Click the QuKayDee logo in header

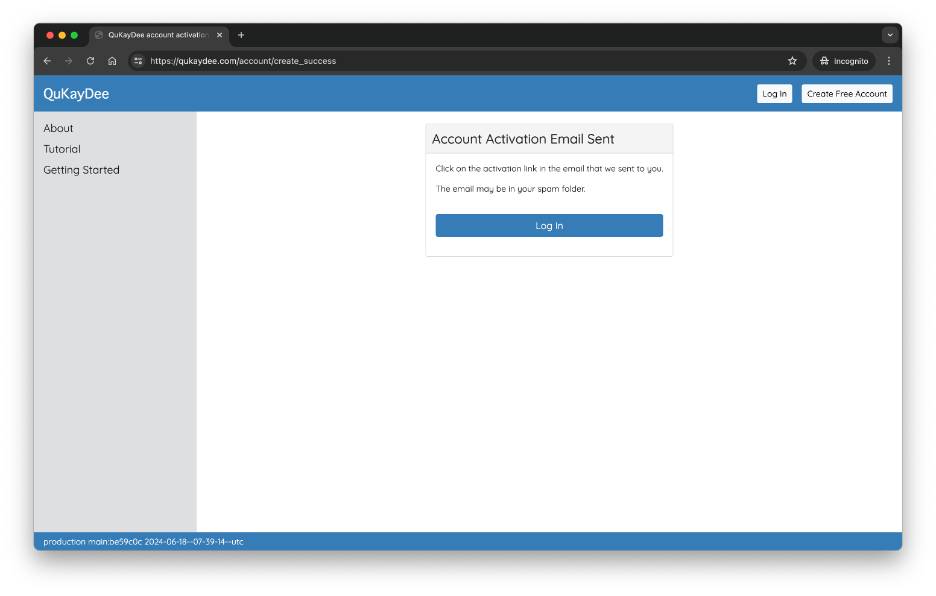point(76,94)
